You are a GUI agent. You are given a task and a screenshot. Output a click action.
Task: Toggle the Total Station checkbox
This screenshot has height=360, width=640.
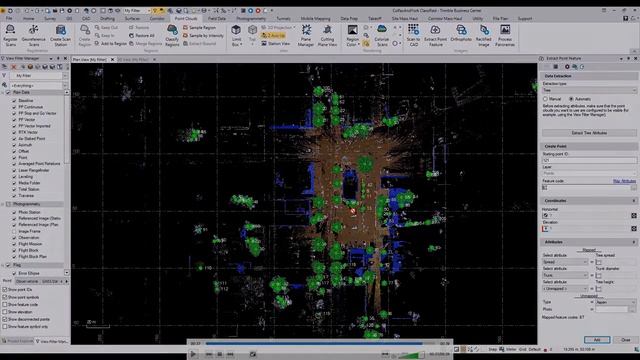14,189
